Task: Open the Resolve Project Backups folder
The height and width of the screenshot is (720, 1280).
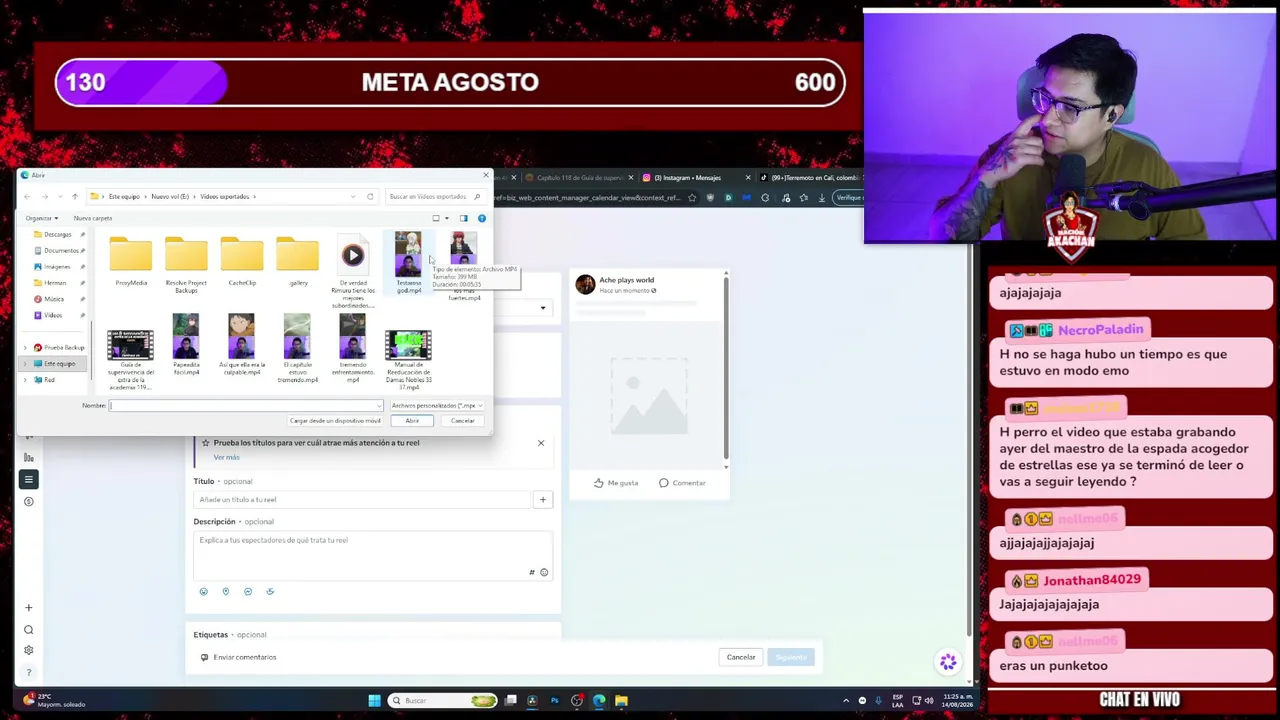Action: (x=186, y=263)
